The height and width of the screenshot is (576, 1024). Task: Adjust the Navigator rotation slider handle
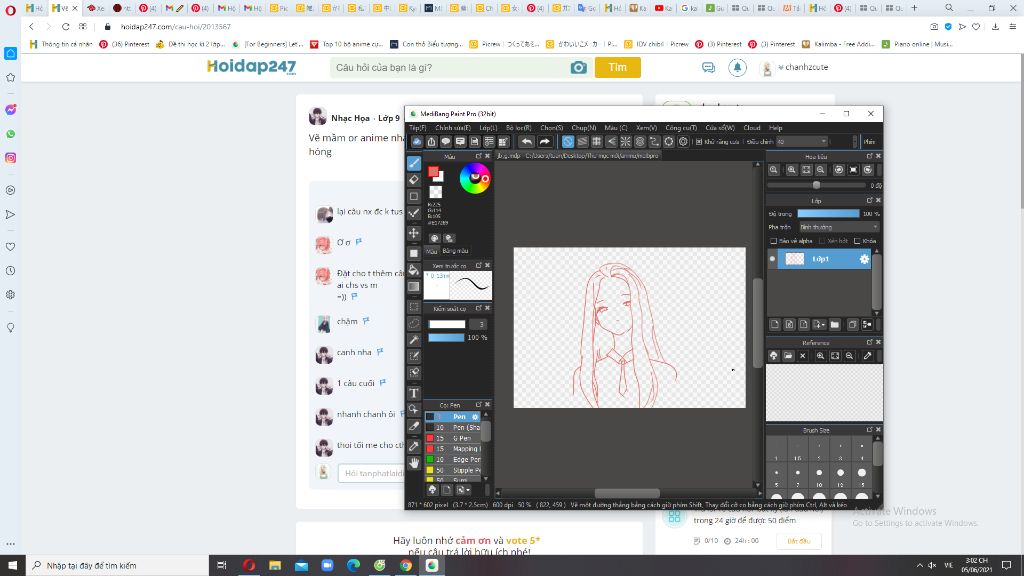click(x=816, y=185)
